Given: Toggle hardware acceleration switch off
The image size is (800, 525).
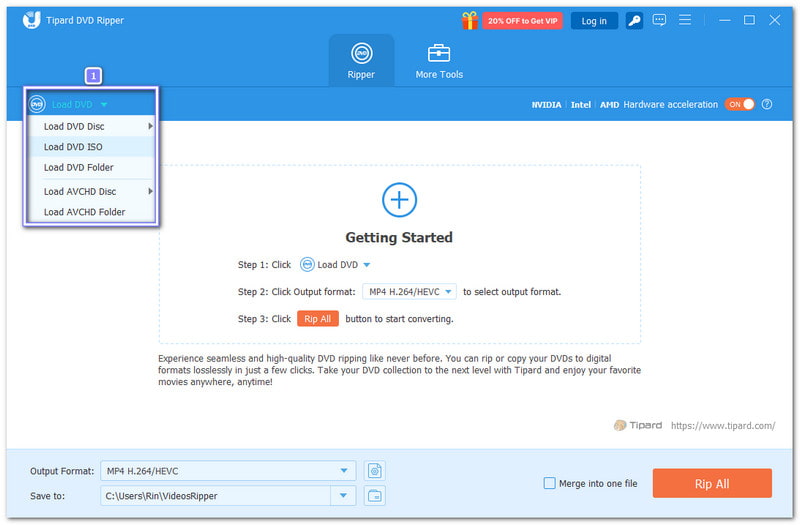Looking at the screenshot, I should pyautogui.click(x=739, y=104).
